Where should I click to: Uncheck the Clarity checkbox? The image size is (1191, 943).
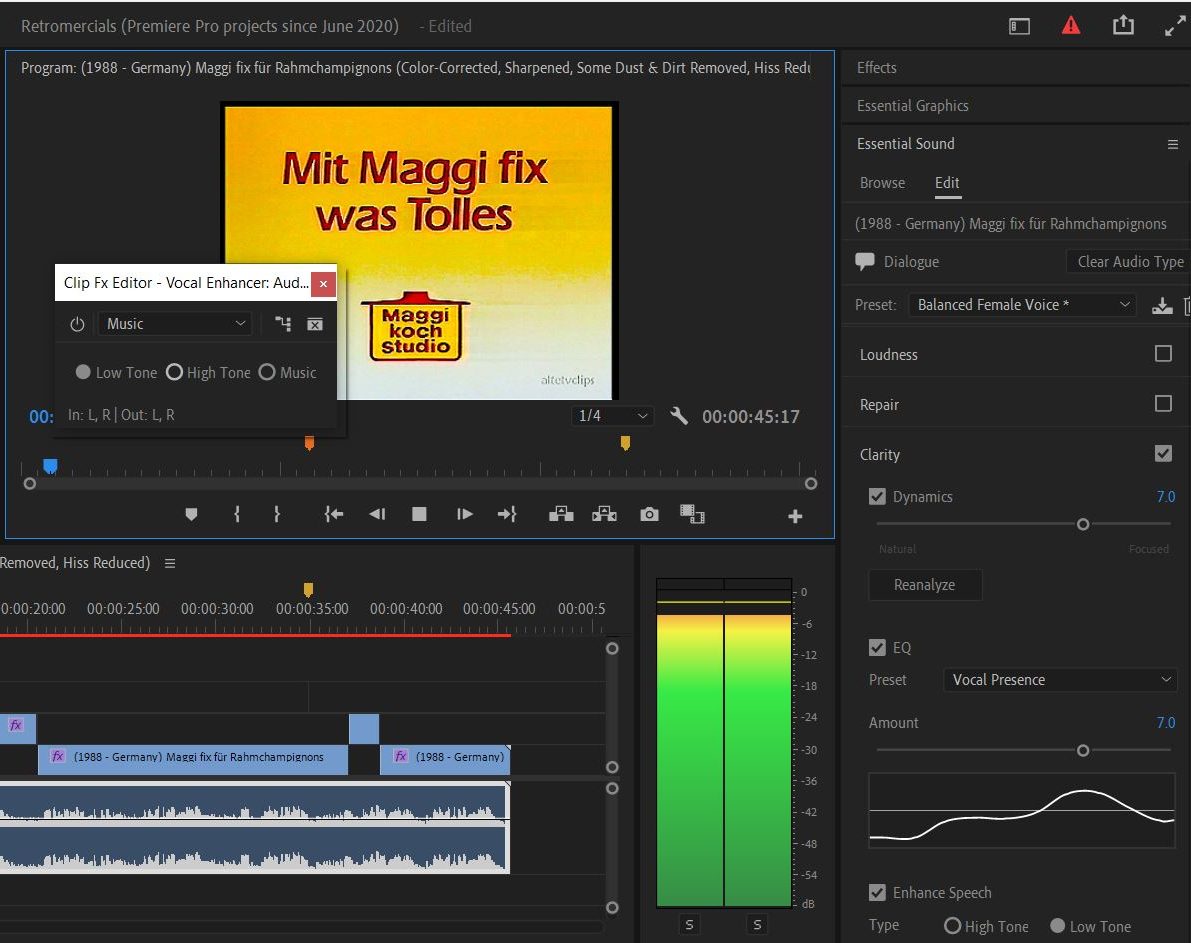point(1163,454)
